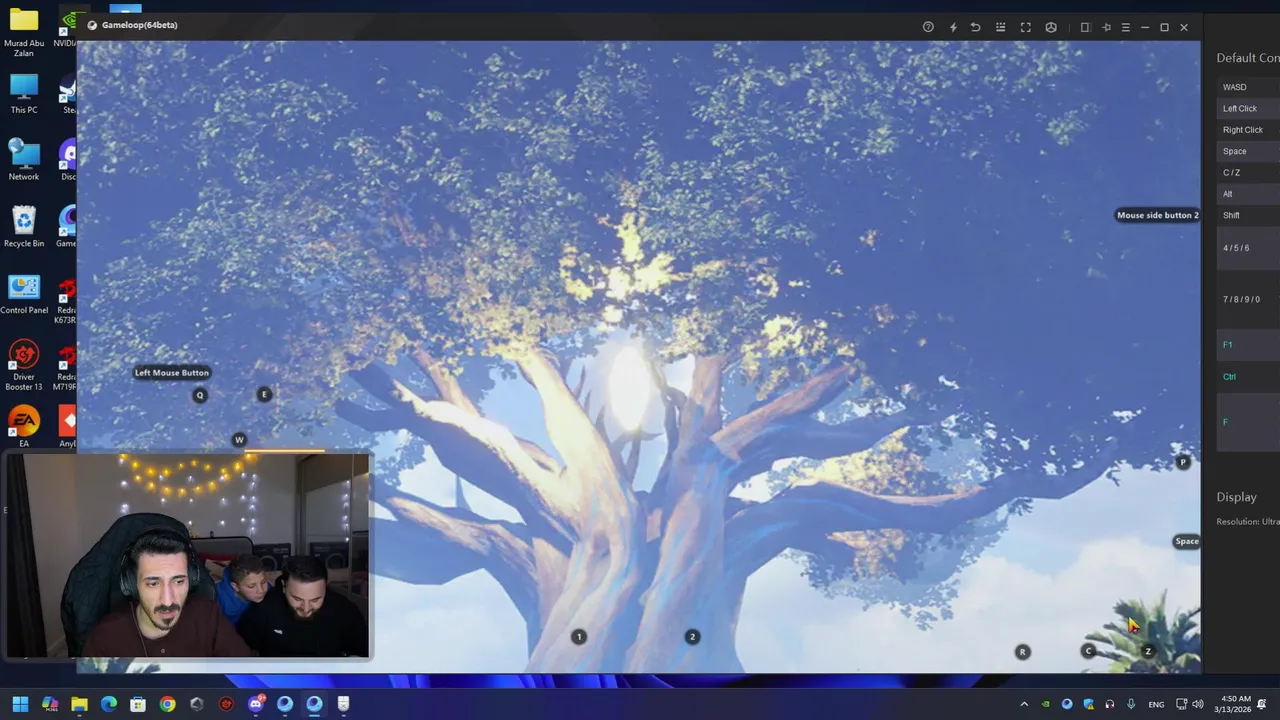Click the undo arrow icon in Gameloop
The height and width of the screenshot is (720, 1280).
click(x=976, y=27)
